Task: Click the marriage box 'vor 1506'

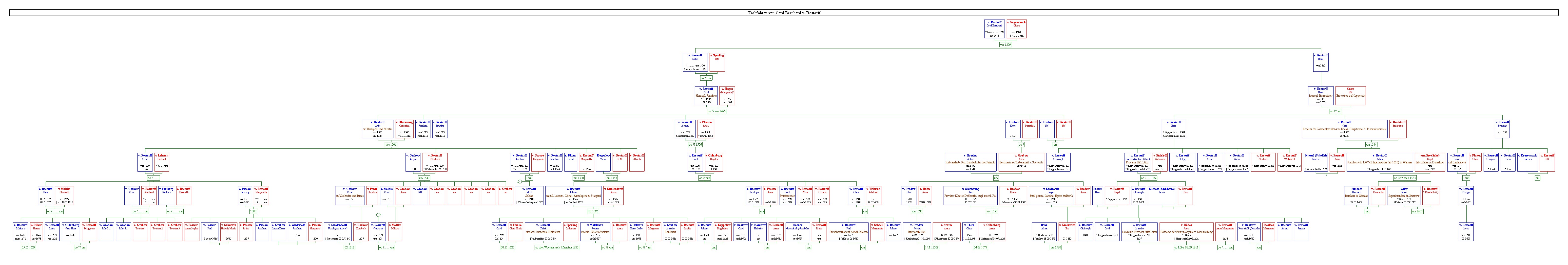Action: coord(390,145)
